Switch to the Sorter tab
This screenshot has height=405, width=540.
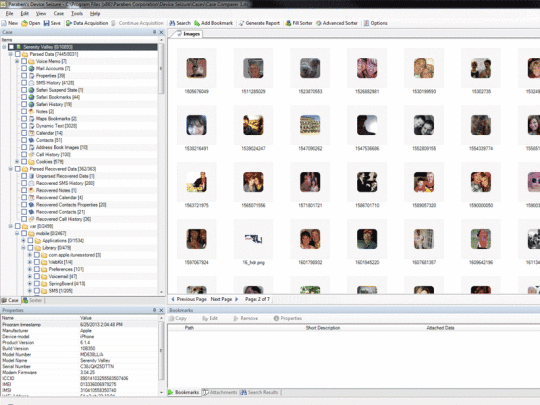pyautogui.click(x=32, y=300)
